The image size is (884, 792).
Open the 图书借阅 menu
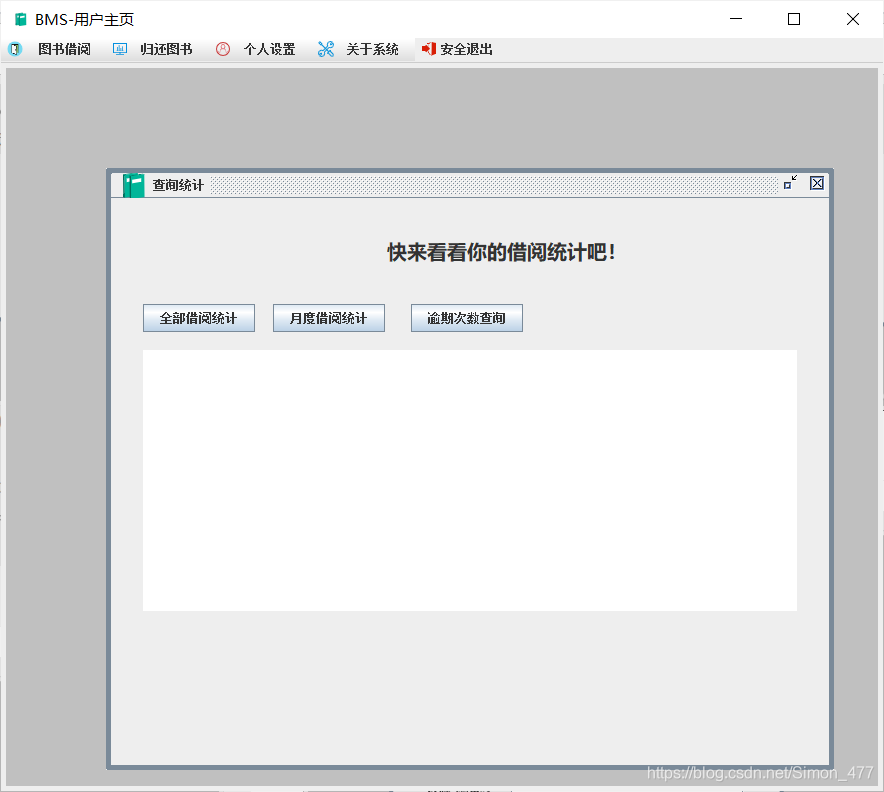(x=64, y=49)
